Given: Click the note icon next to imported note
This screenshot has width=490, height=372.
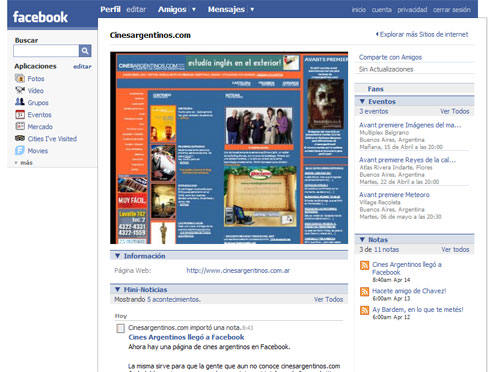Looking at the screenshot, I should (120, 328).
